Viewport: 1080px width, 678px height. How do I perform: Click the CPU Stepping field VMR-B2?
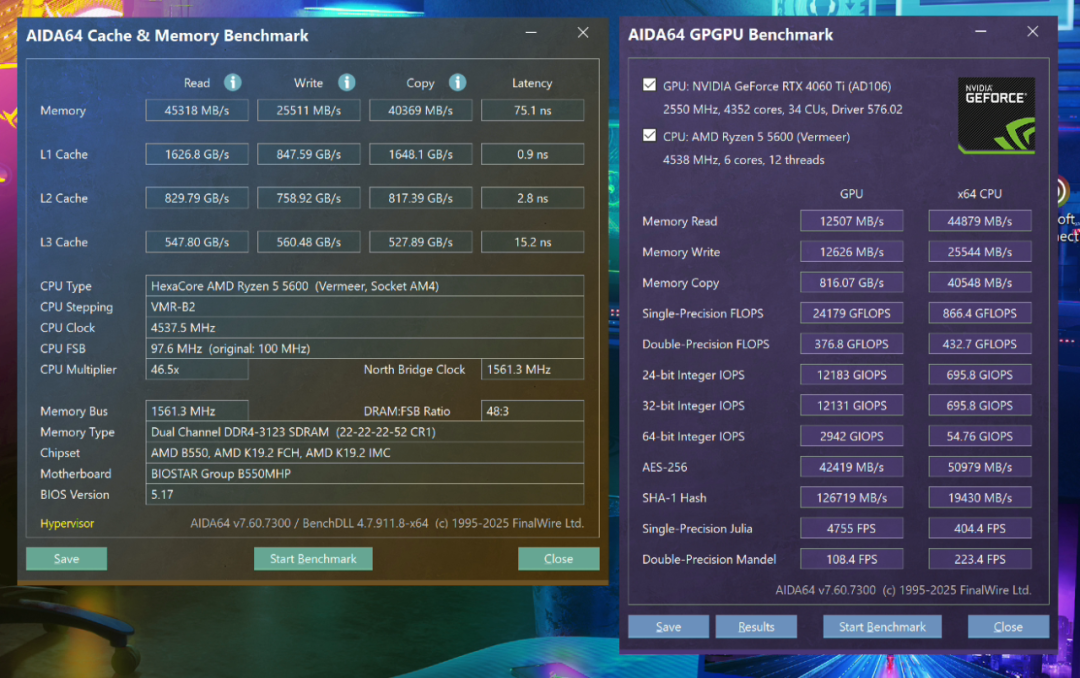tap(364, 307)
